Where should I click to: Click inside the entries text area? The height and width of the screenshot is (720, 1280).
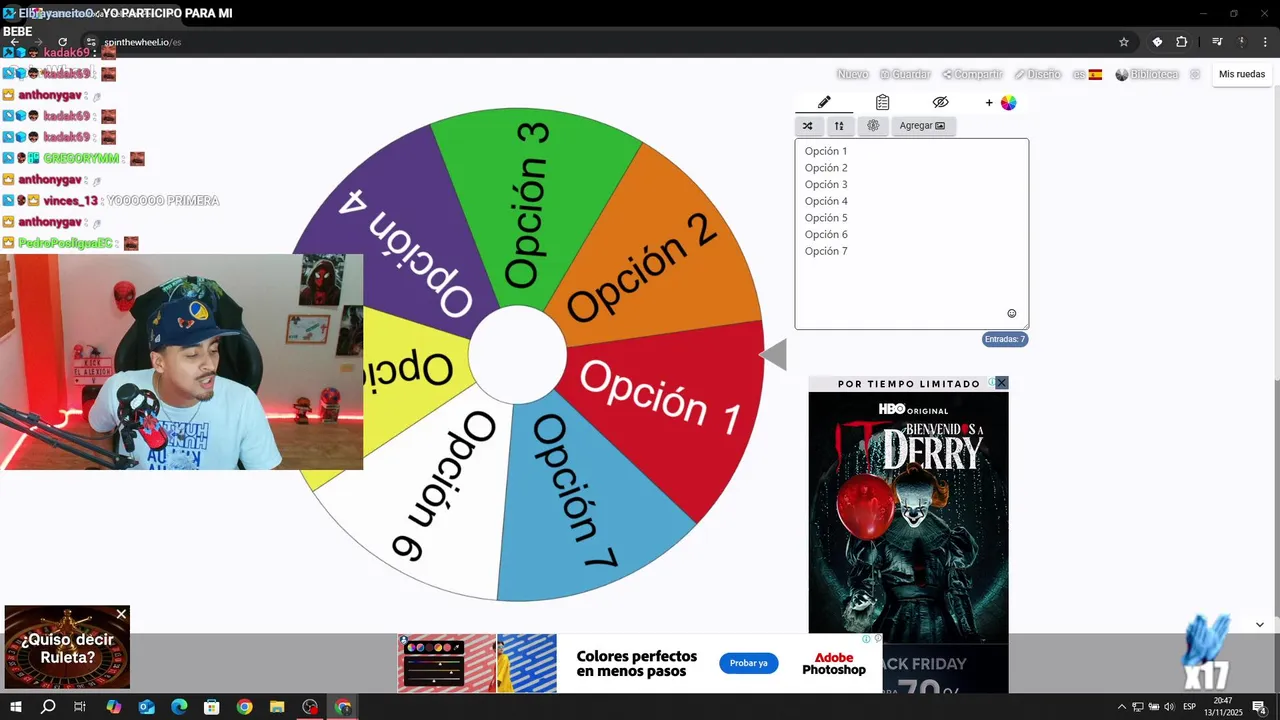point(911,233)
